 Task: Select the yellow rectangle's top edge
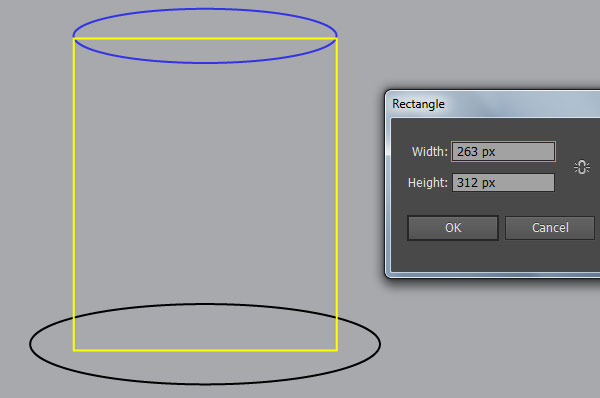click(205, 38)
